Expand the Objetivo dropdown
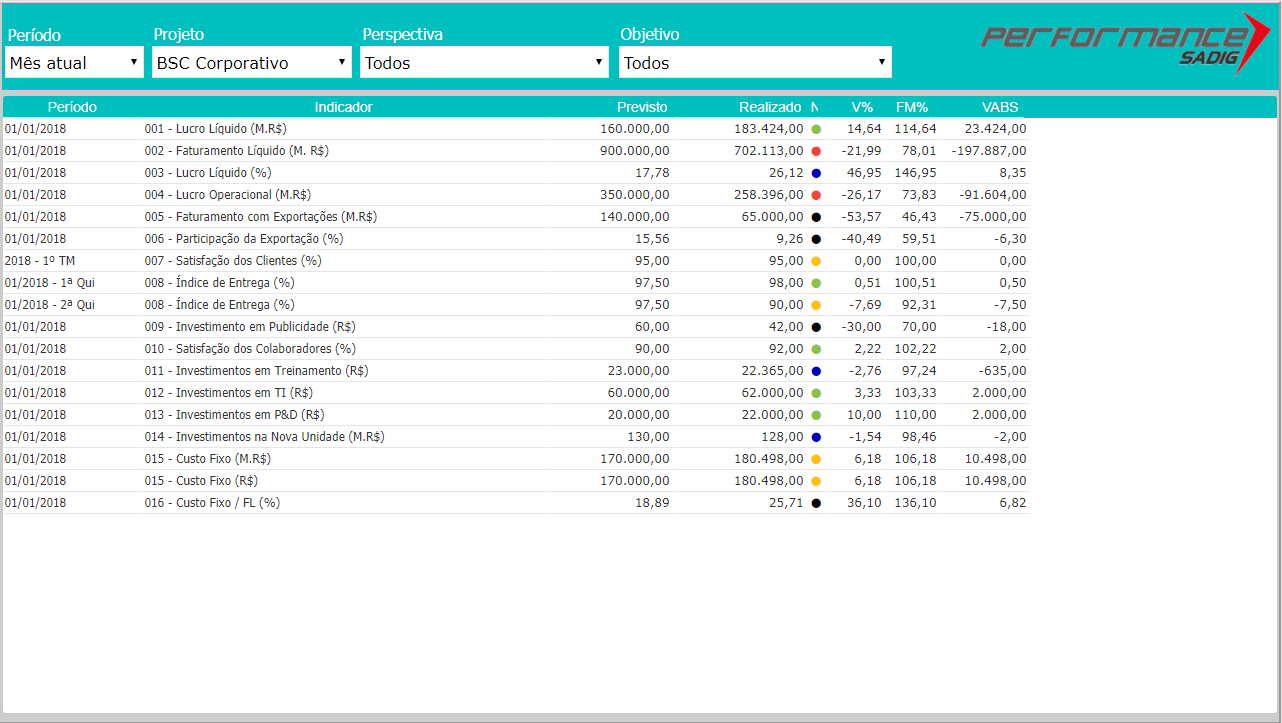 click(755, 62)
